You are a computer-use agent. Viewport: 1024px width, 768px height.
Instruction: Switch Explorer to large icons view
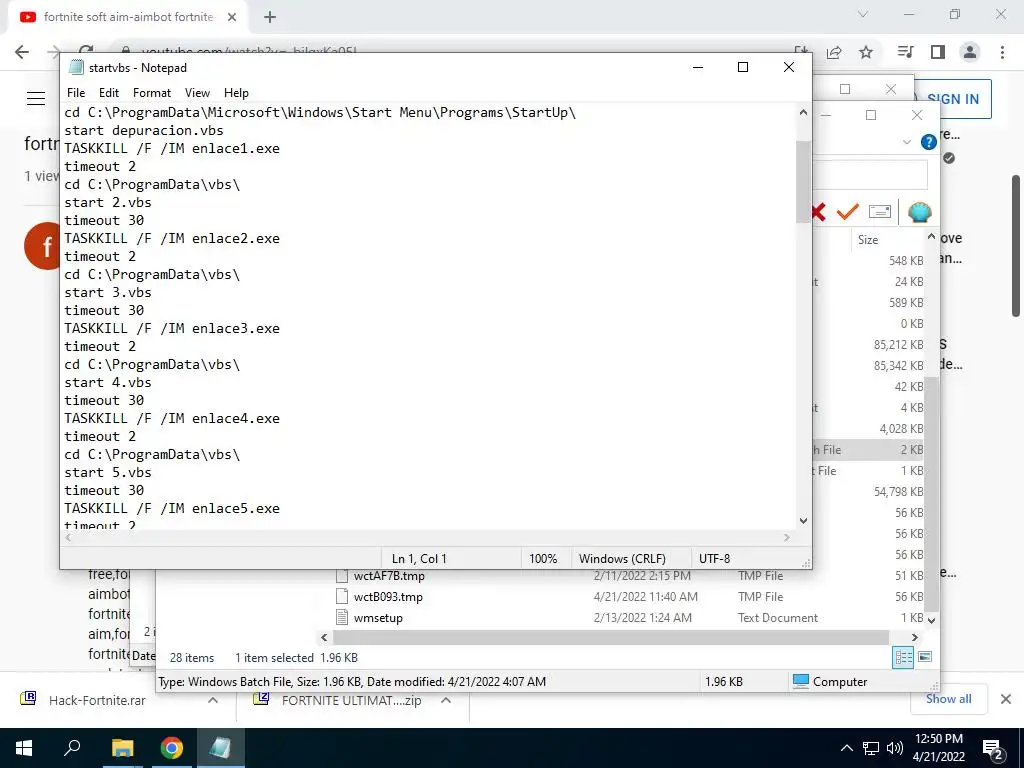pos(925,657)
